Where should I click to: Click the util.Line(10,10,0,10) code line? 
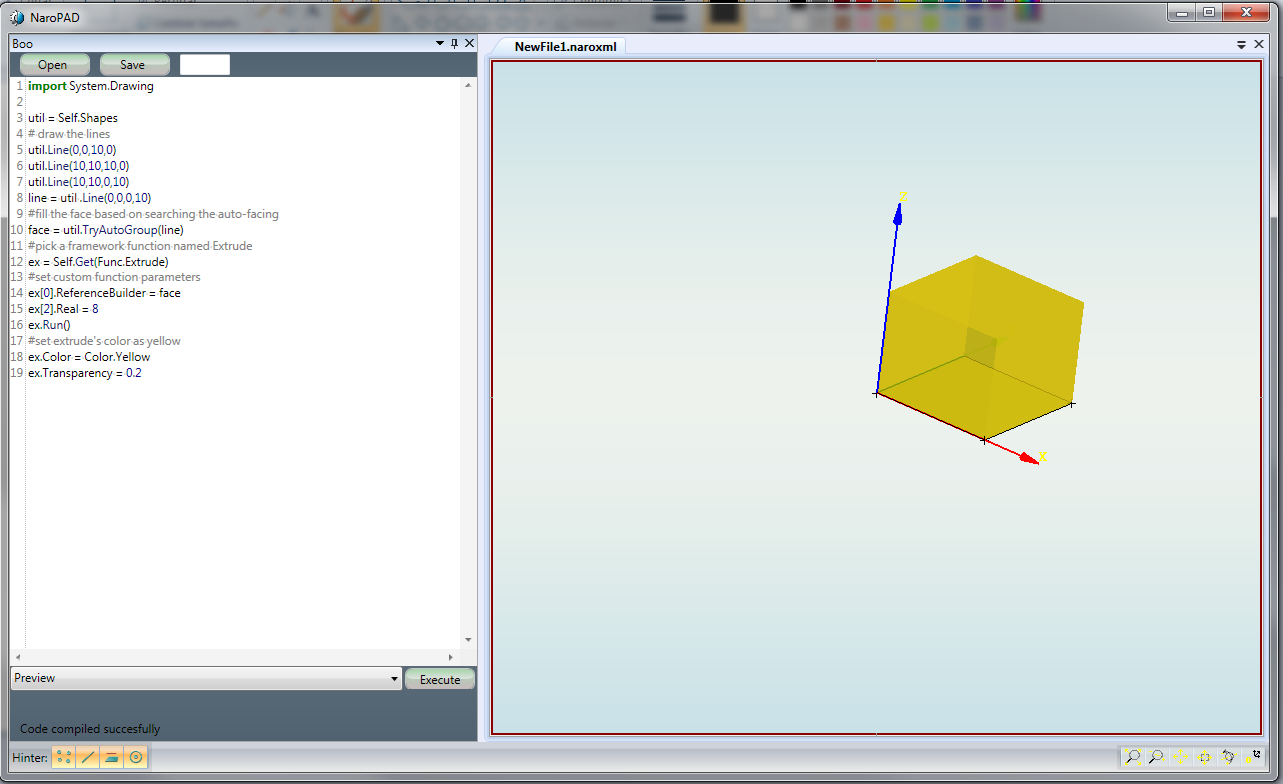(78, 182)
